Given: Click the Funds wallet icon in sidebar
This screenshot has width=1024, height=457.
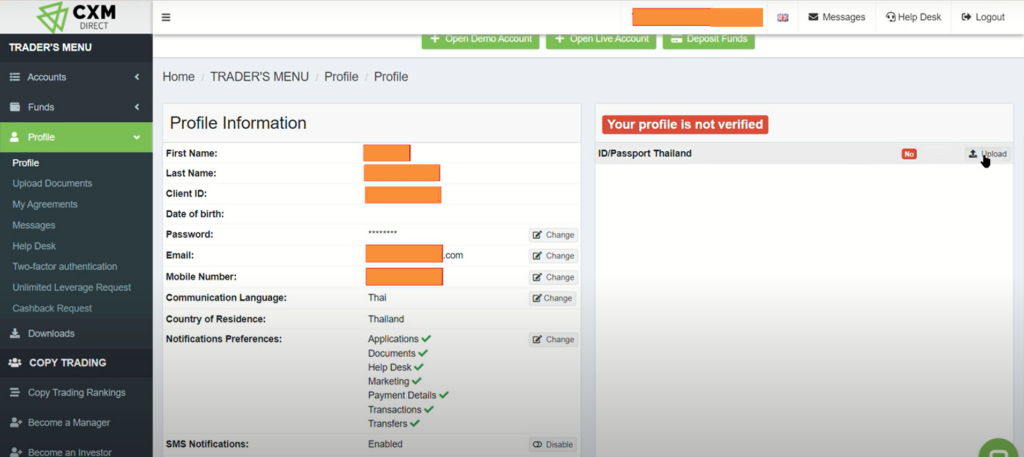Looking at the screenshot, I should 14,107.
